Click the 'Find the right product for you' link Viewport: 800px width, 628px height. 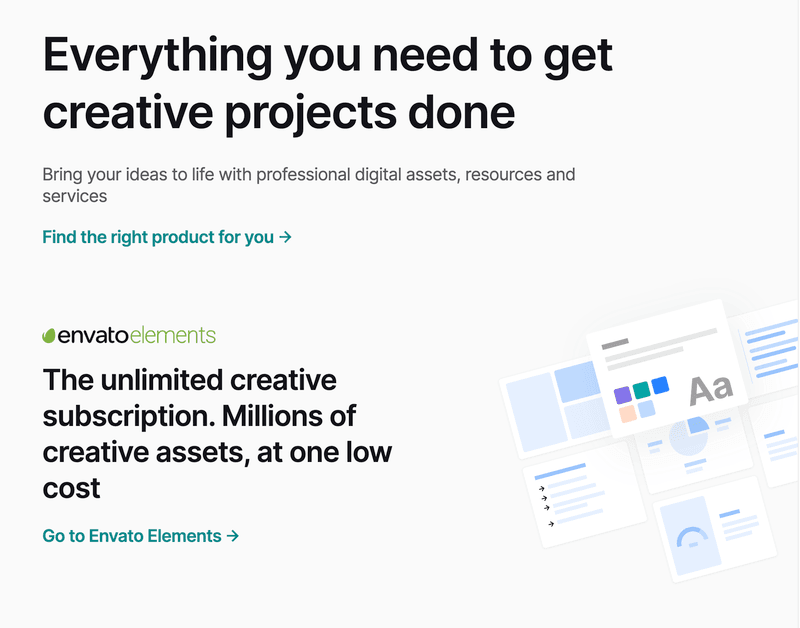point(167,237)
